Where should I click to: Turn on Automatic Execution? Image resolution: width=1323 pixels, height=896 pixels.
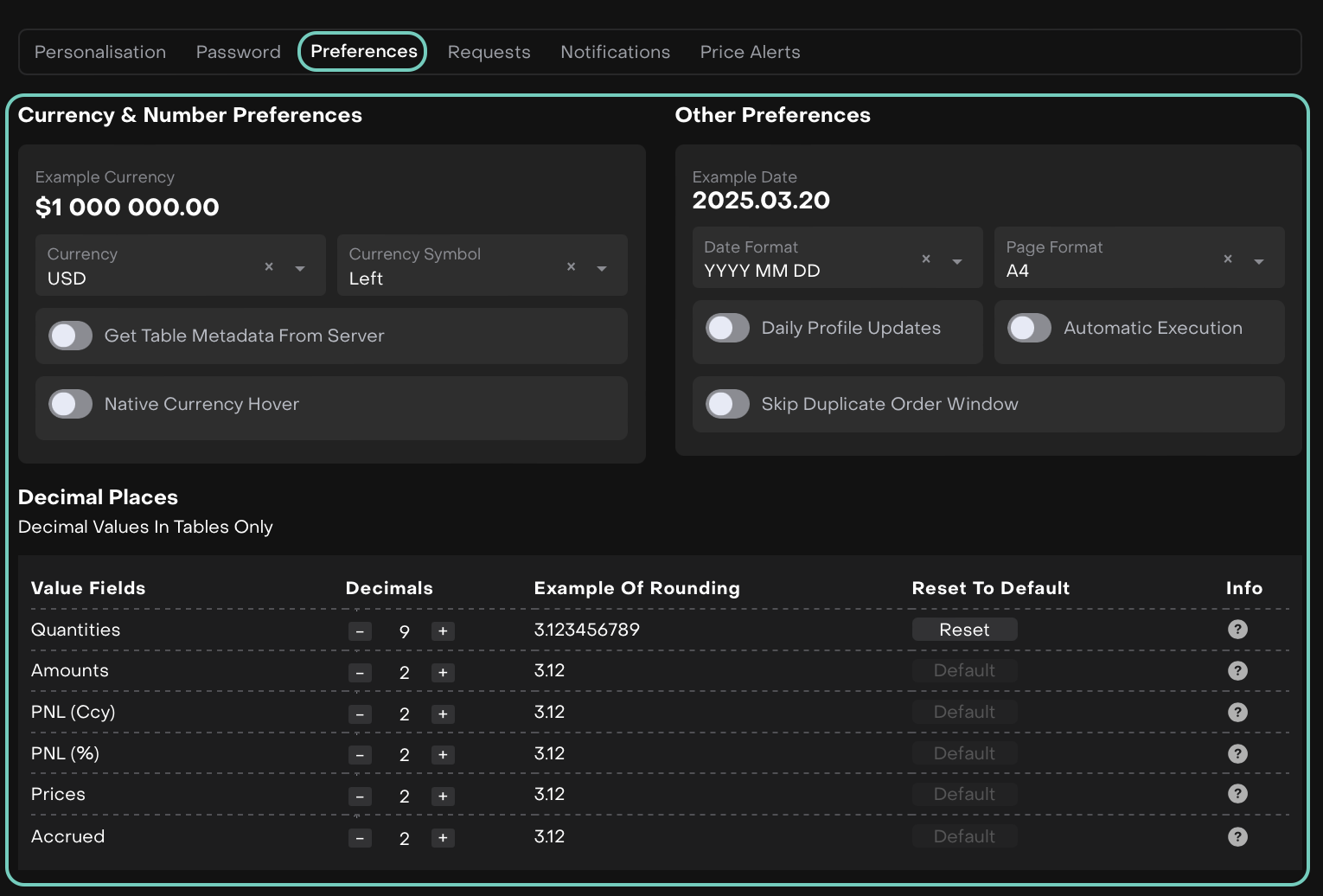coord(1029,328)
